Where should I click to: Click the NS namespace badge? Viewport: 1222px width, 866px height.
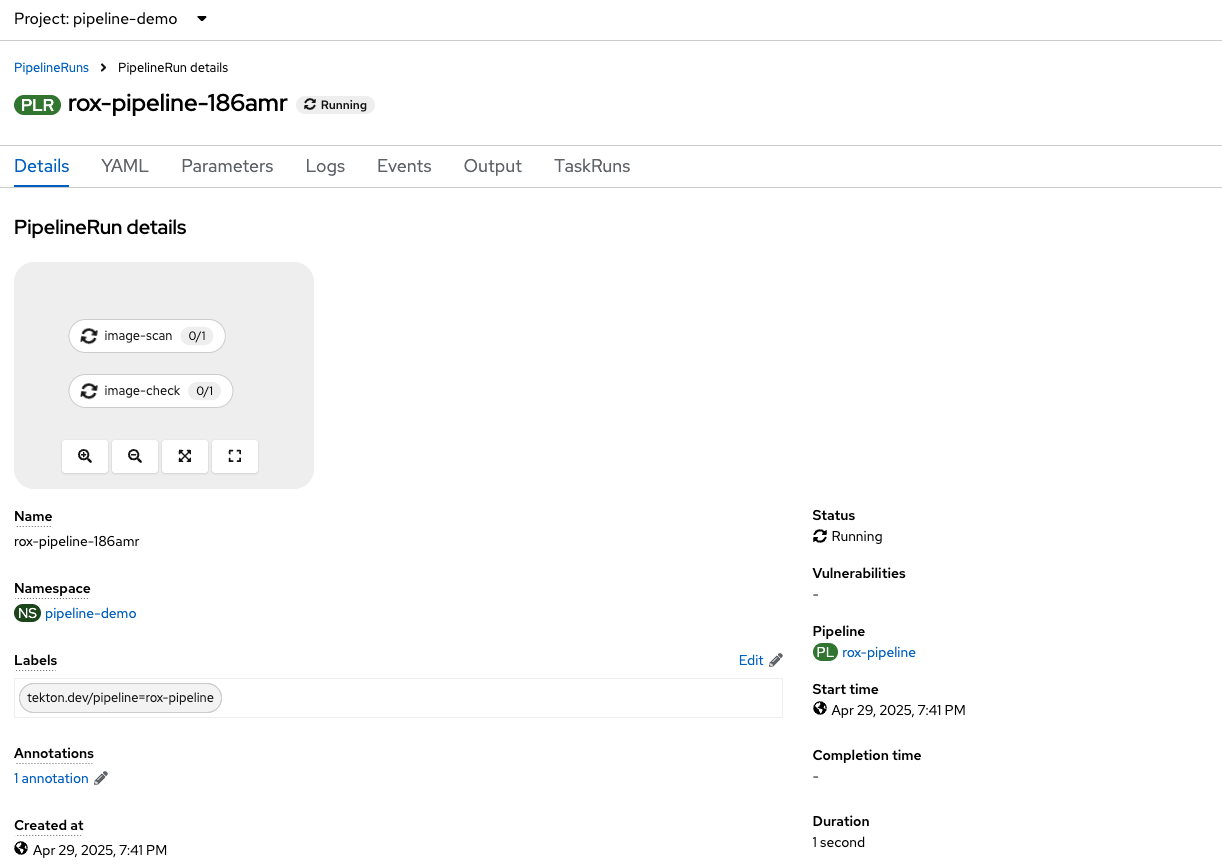[27, 613]
